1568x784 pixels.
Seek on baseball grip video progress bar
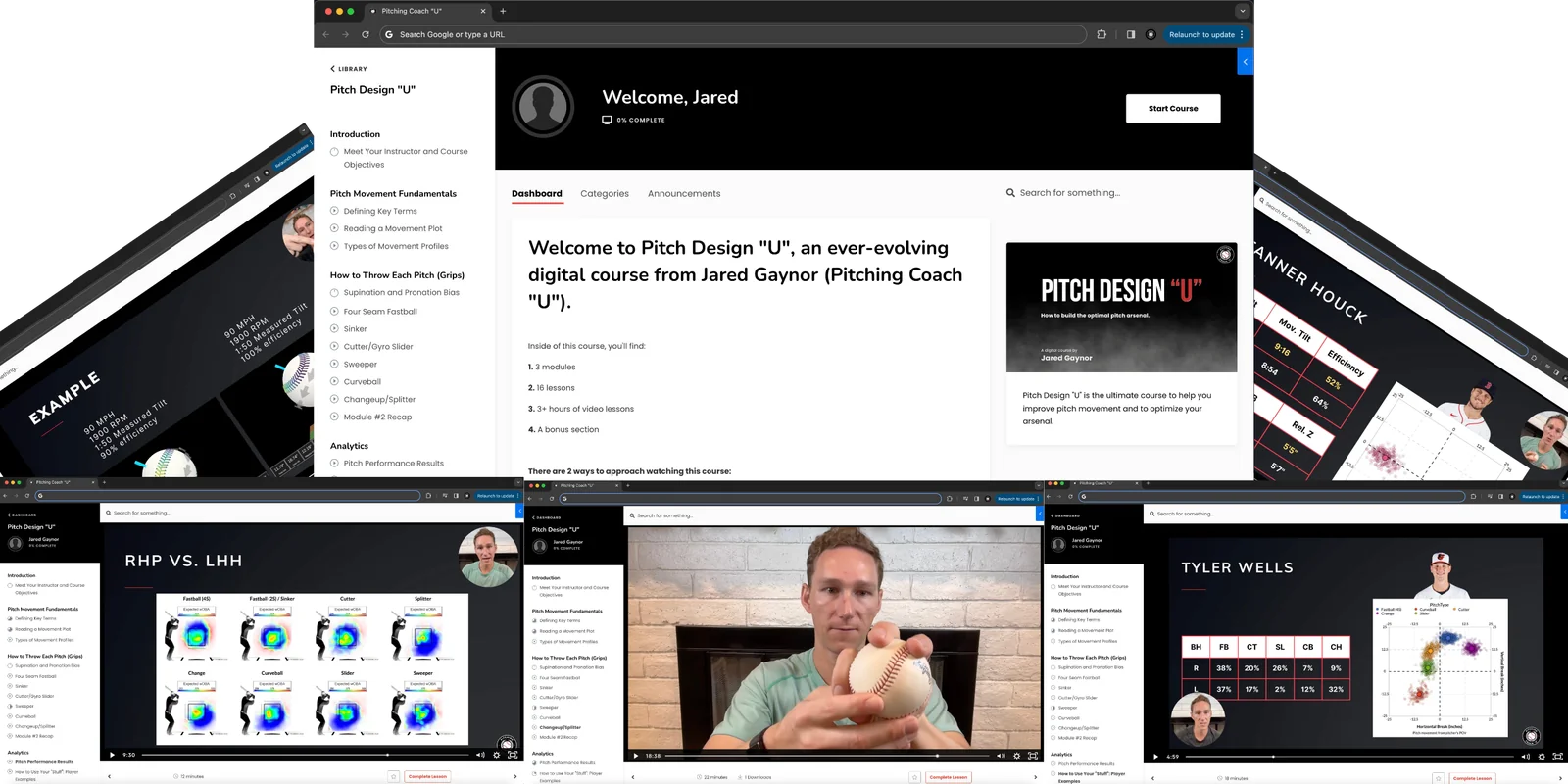click(x=828, y=756)
